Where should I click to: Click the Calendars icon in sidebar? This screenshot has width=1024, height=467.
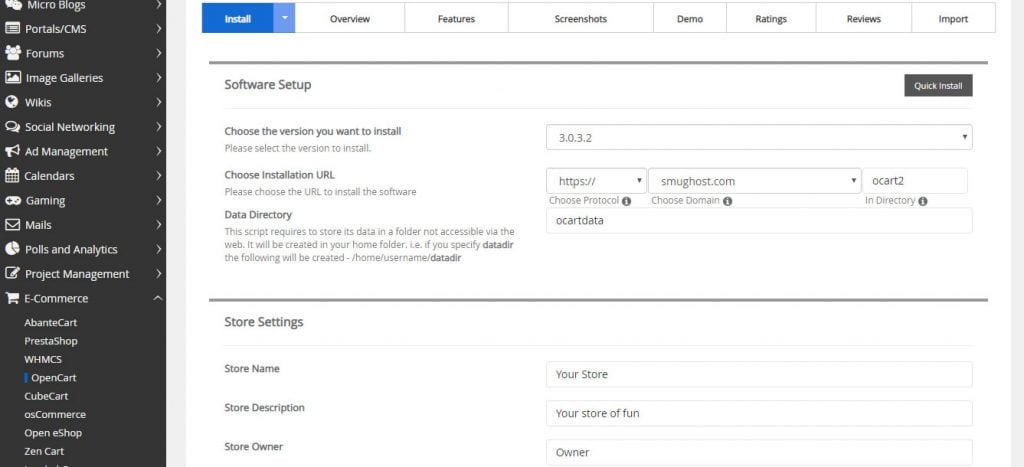click(12, 176)
